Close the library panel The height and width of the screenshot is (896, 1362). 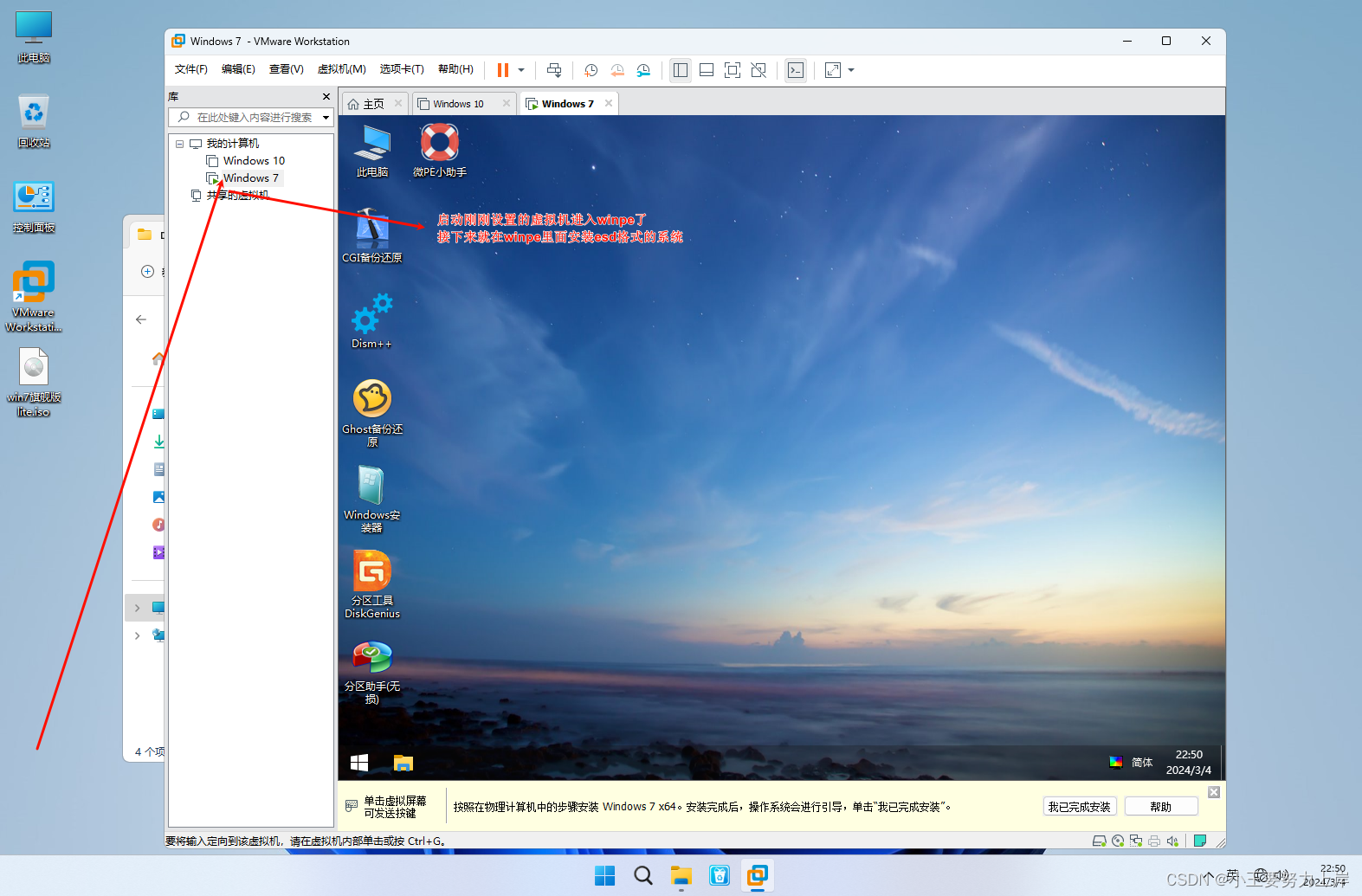point(326,96)
